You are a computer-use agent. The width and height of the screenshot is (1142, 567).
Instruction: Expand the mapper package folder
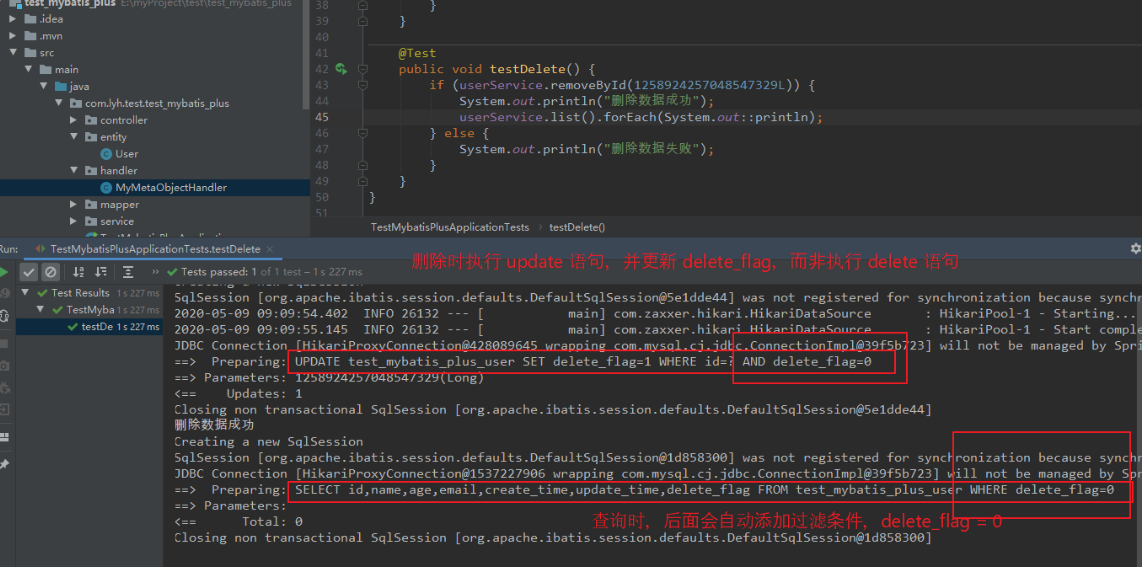tap(75, 205)
